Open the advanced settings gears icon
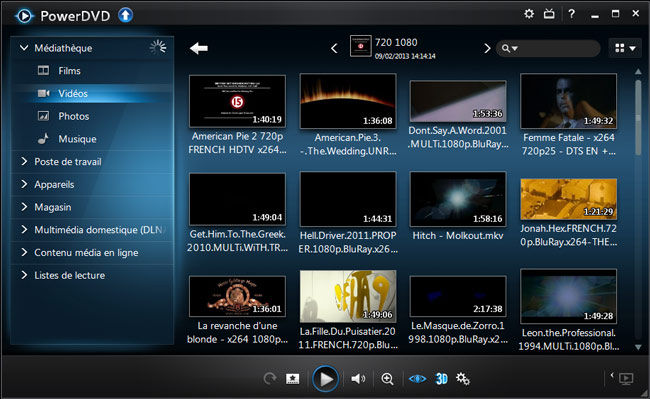 (x=463, y=379)
